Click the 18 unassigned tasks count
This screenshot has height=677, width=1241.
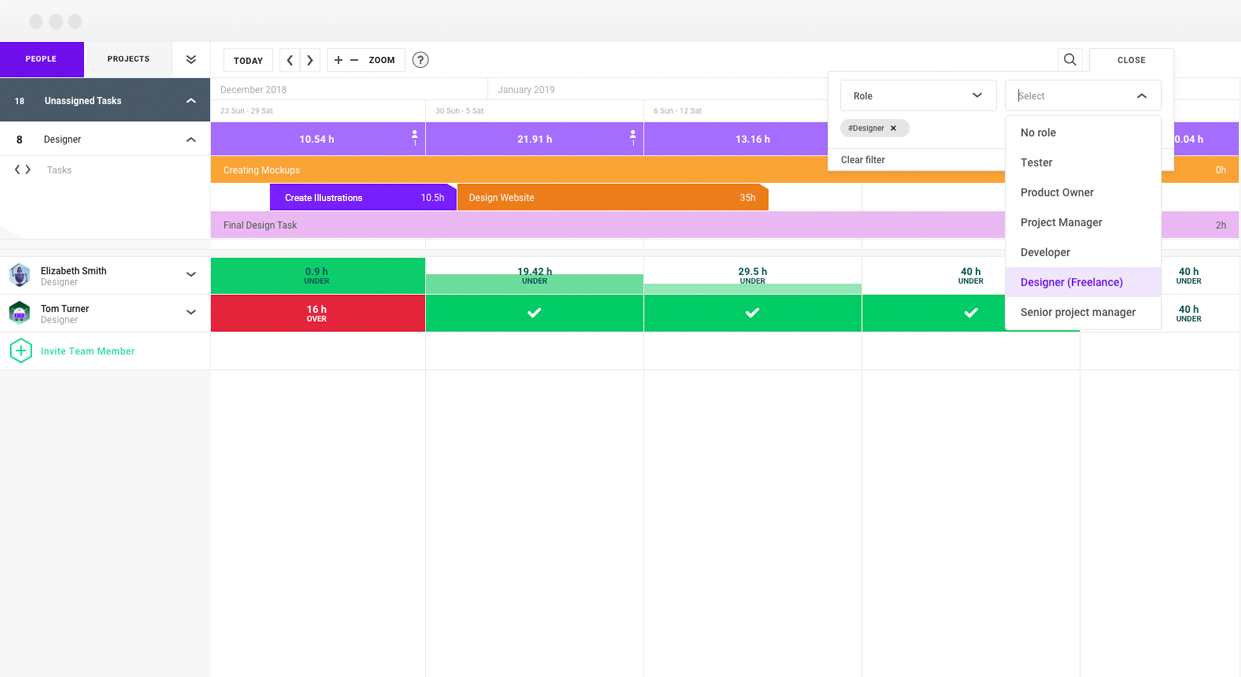click(19, 101)
